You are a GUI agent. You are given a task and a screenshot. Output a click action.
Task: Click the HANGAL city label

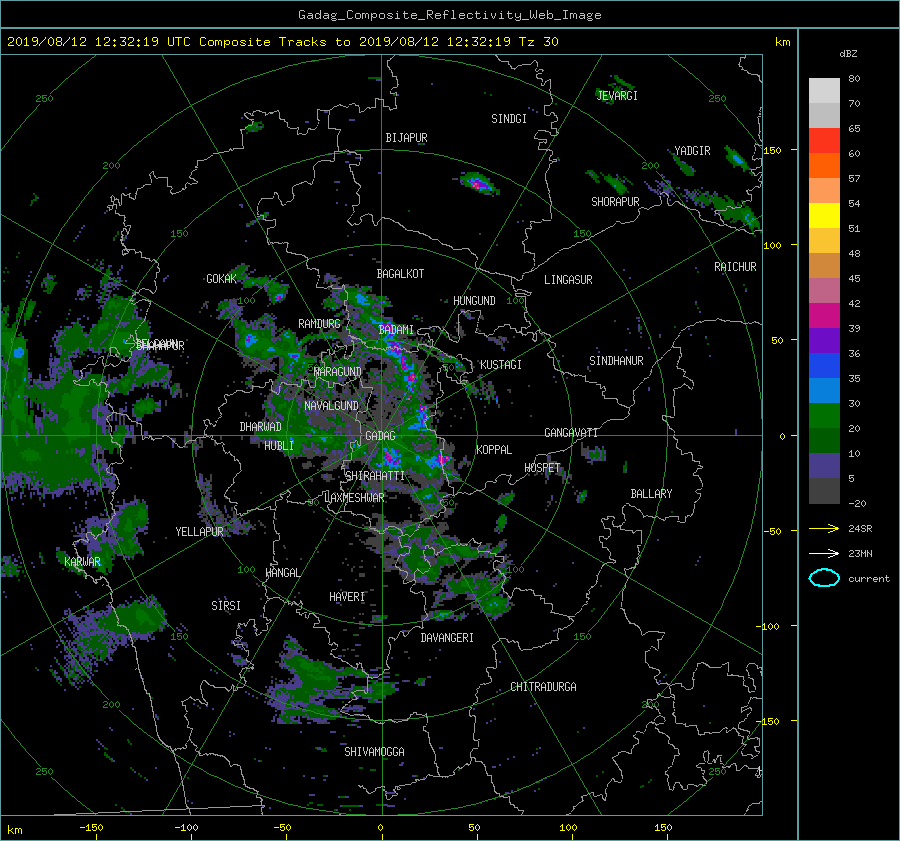283,573
